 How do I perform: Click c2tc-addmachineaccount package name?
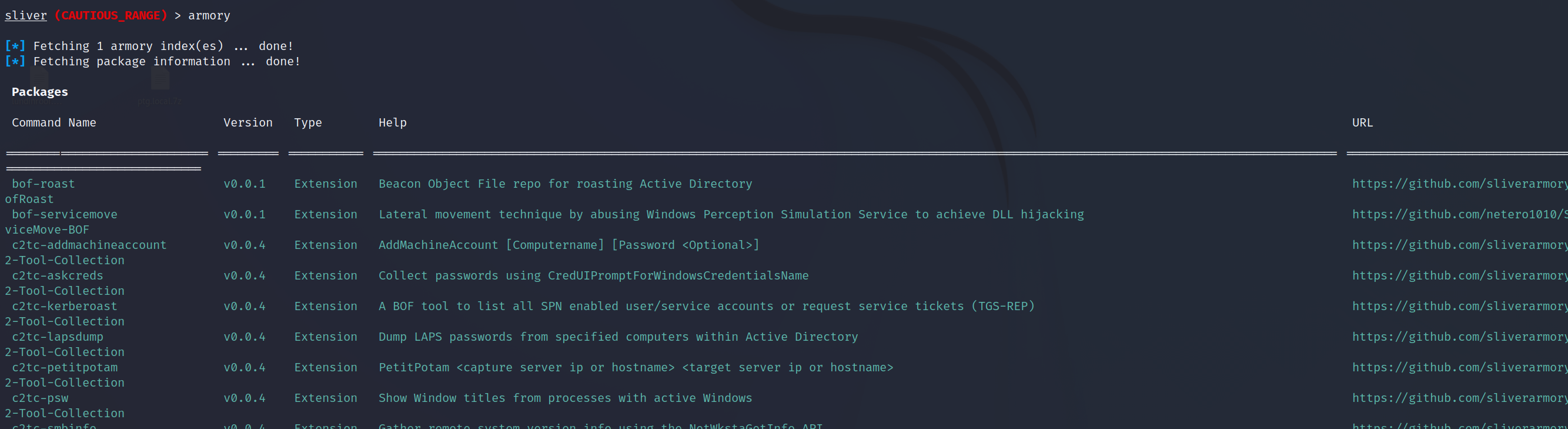point(89,244)
